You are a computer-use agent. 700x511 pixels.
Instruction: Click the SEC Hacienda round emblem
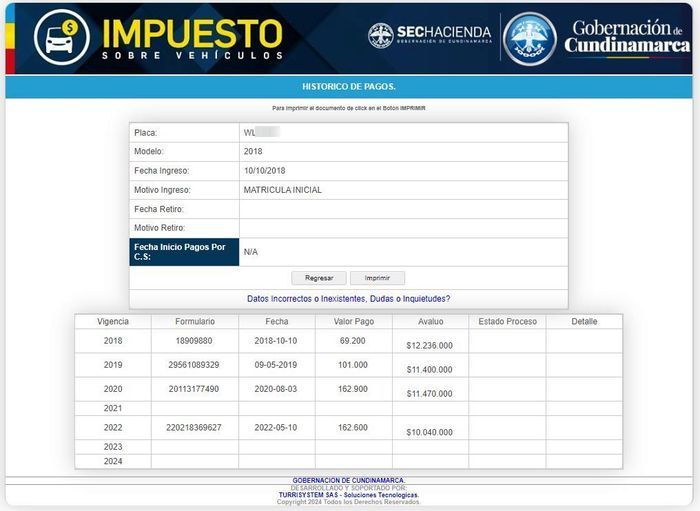point(381,36)
